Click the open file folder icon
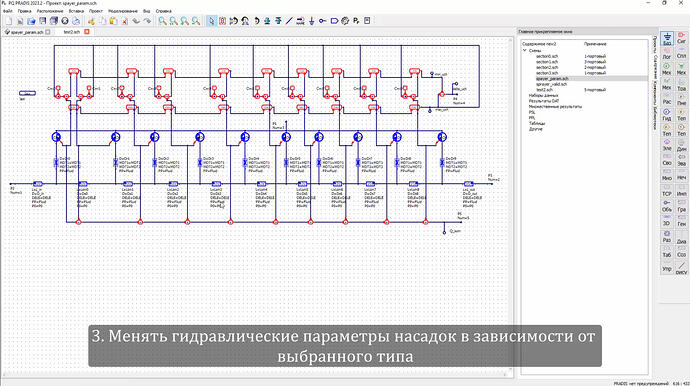This screenshot has width=690, height=386. pos(31,21)
